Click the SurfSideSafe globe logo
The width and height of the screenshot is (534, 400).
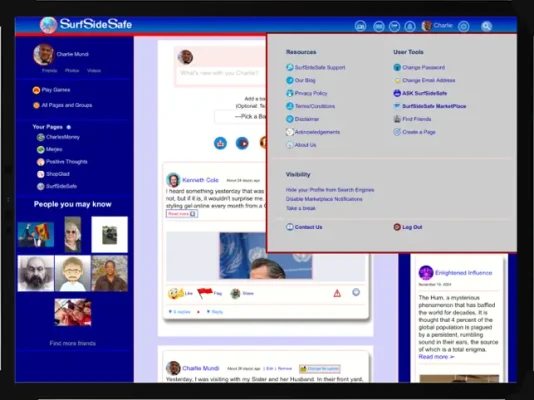48,25
